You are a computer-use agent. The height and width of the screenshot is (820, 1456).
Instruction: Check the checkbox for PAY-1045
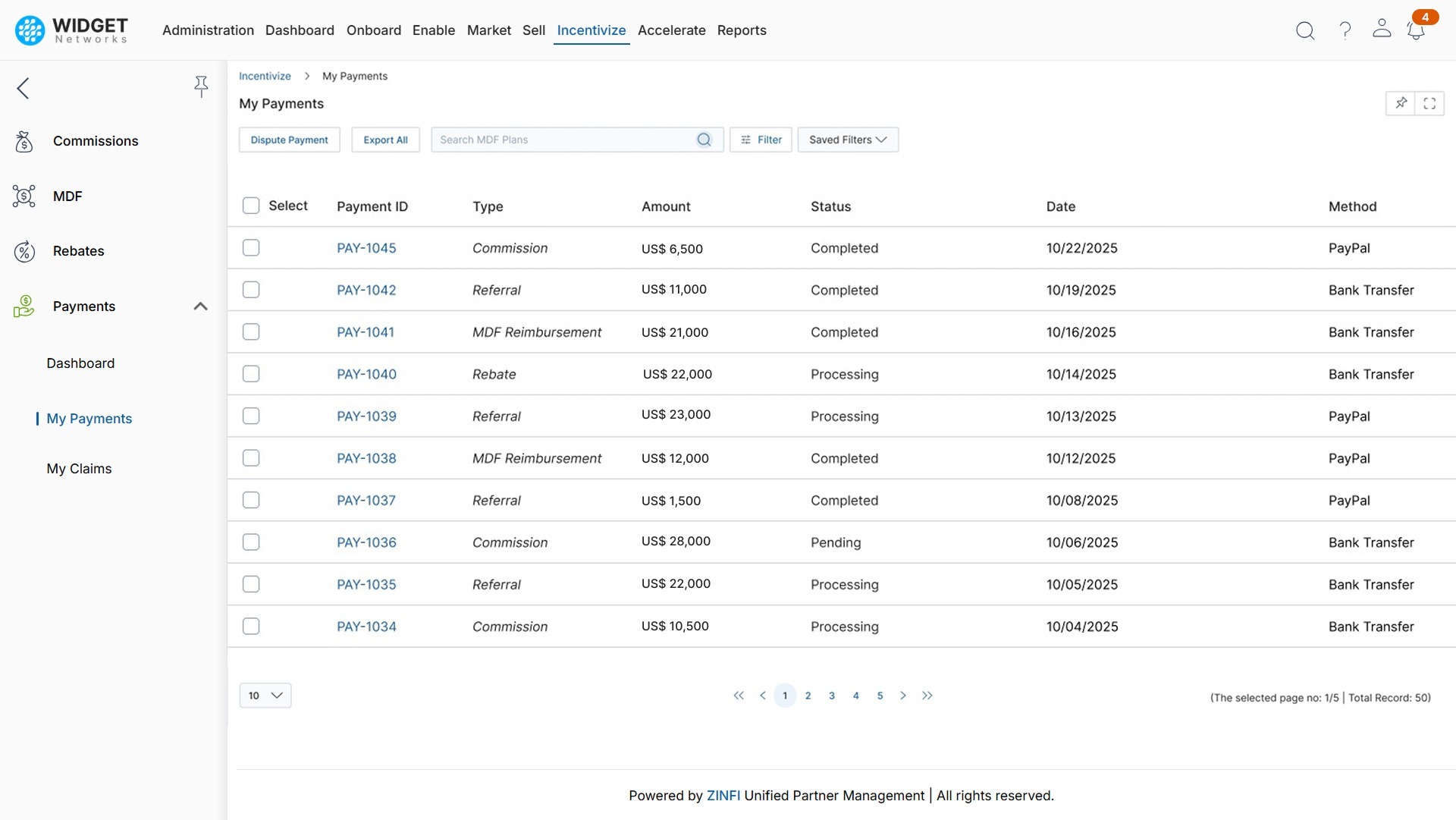(x=251, y=247)
